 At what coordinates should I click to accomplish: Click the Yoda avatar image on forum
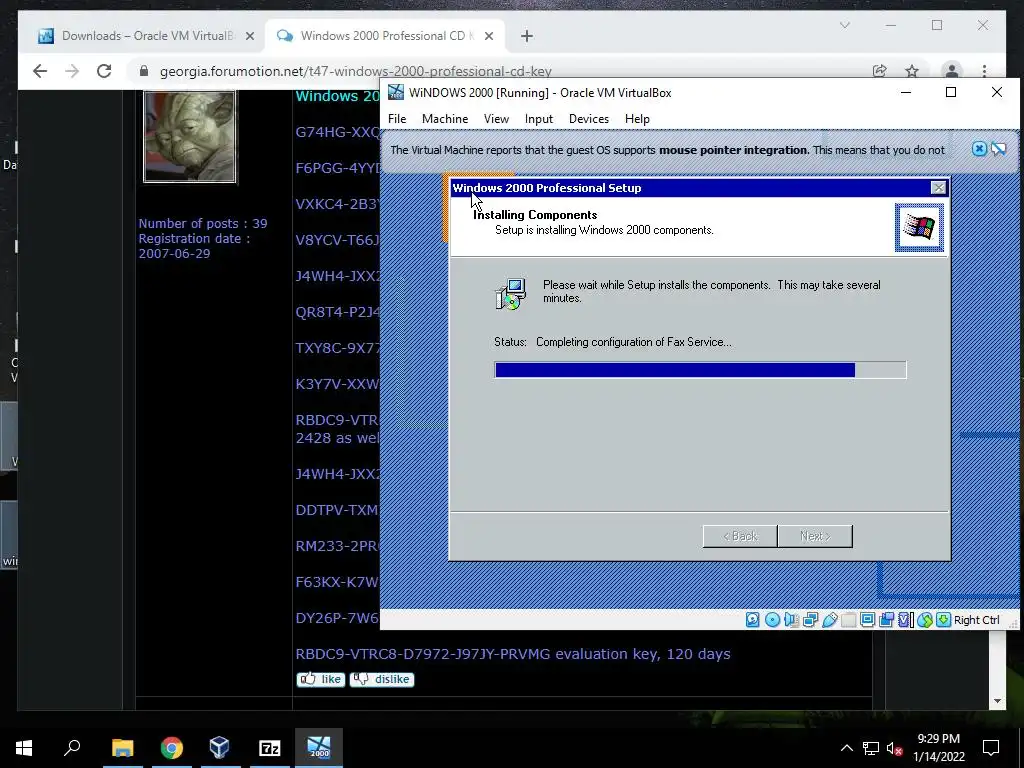[190, 136]
